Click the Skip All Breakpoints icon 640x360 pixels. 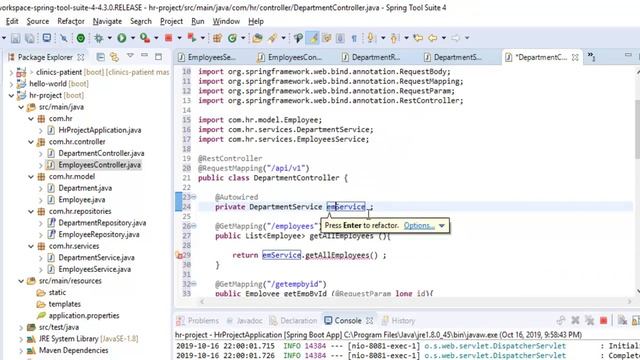coord(64,38)
